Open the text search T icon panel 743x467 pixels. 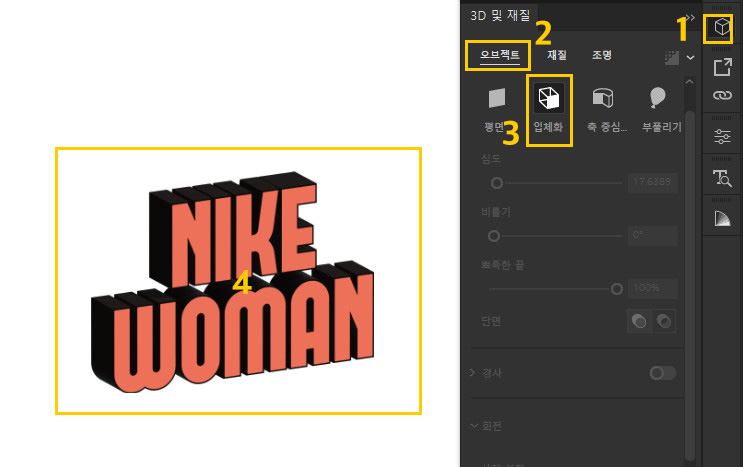click(722, 178)
